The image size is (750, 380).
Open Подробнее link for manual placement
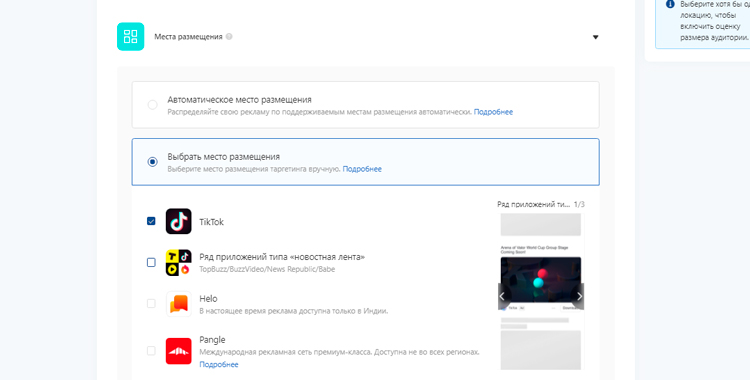tap(362, 169)
